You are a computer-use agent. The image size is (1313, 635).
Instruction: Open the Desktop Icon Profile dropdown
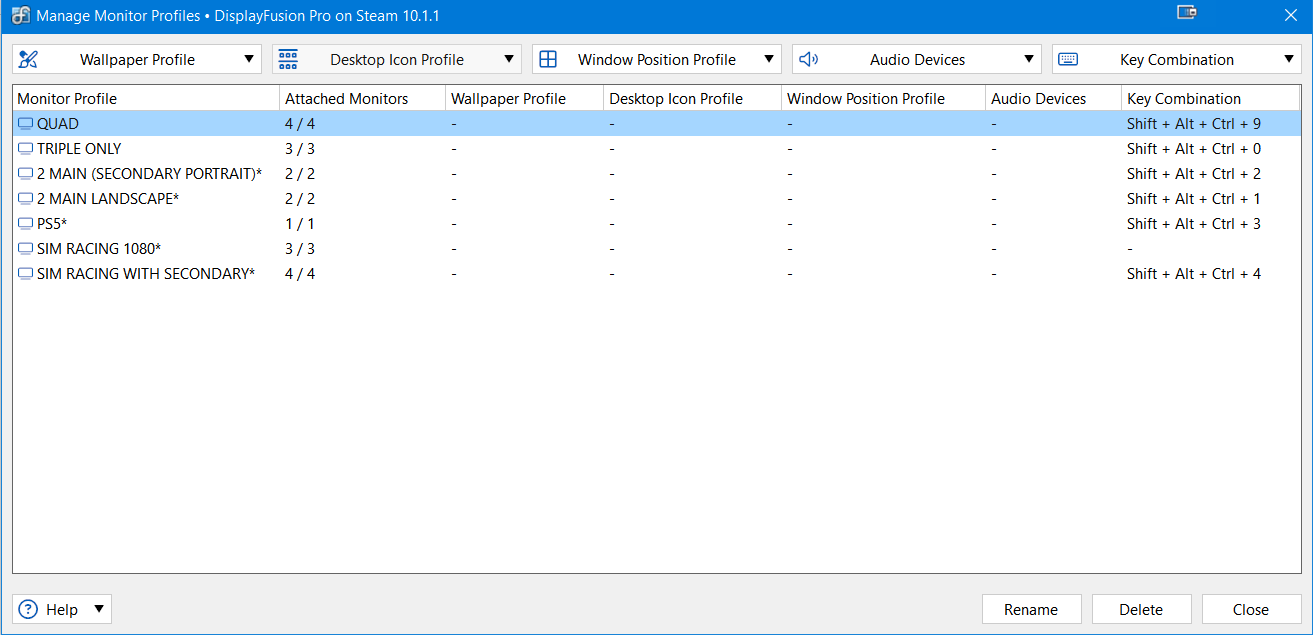(x=397, y=59)
